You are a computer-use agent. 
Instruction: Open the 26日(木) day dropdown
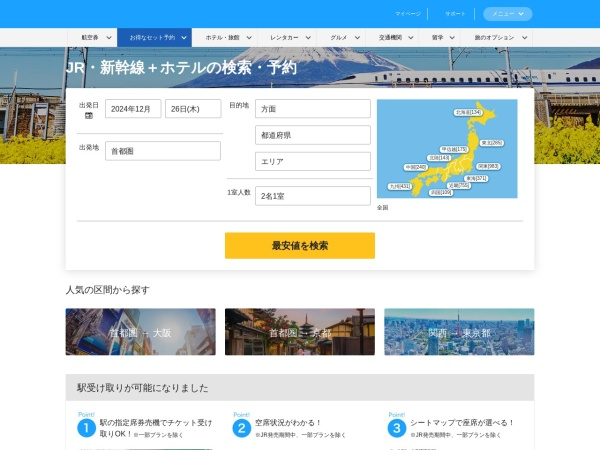[x=193, y=109]
